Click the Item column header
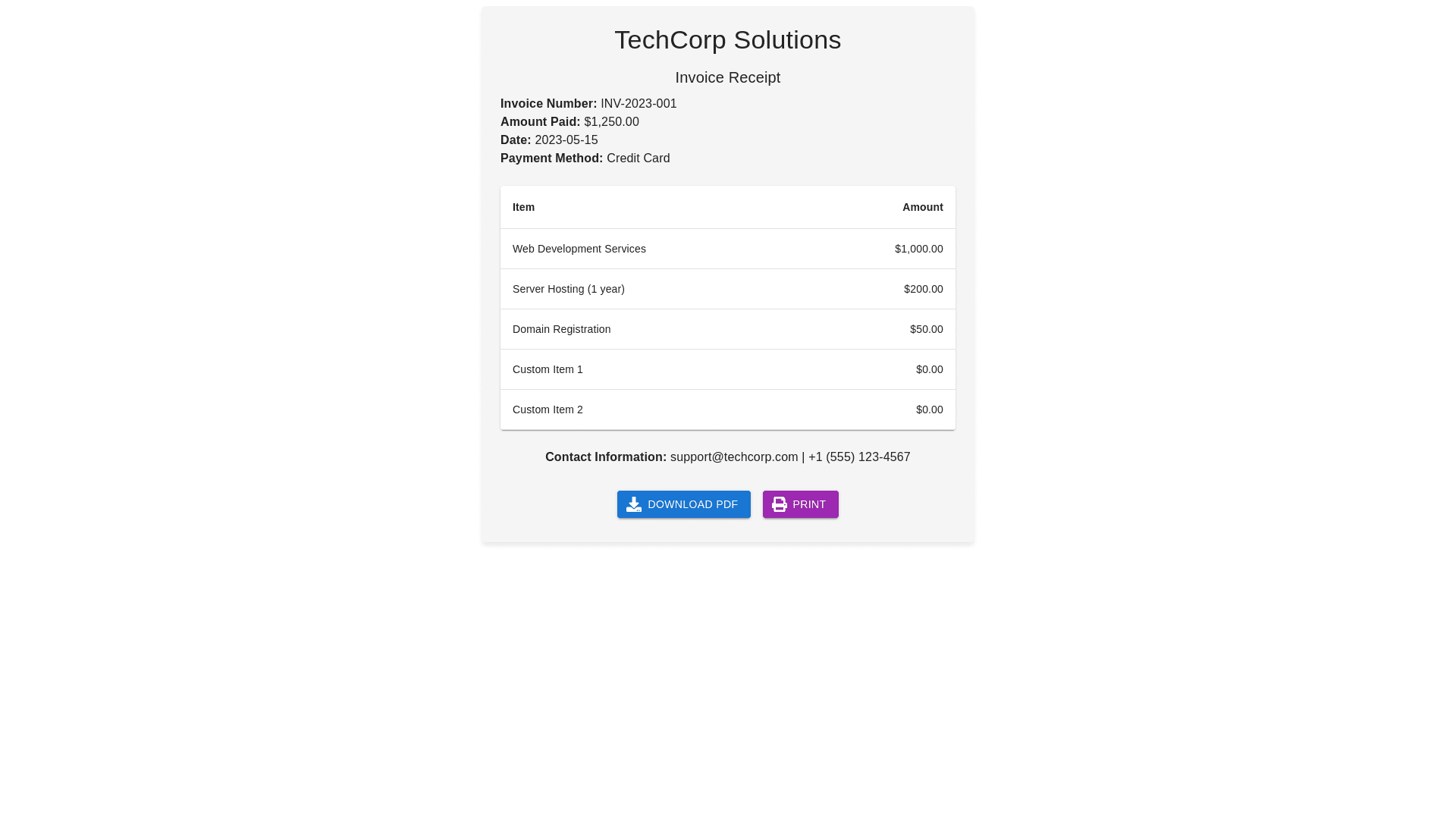Viewport: 1456px width, 819px height. 523,207
